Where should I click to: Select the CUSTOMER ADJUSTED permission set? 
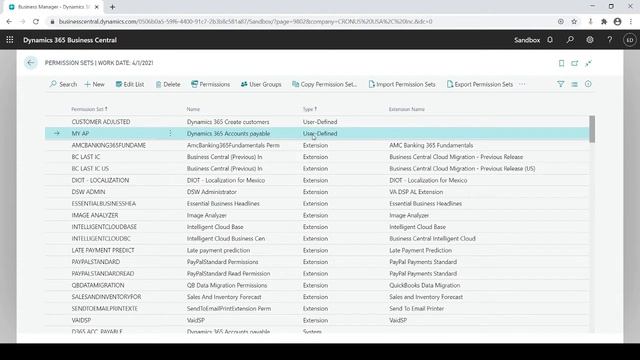317,122
